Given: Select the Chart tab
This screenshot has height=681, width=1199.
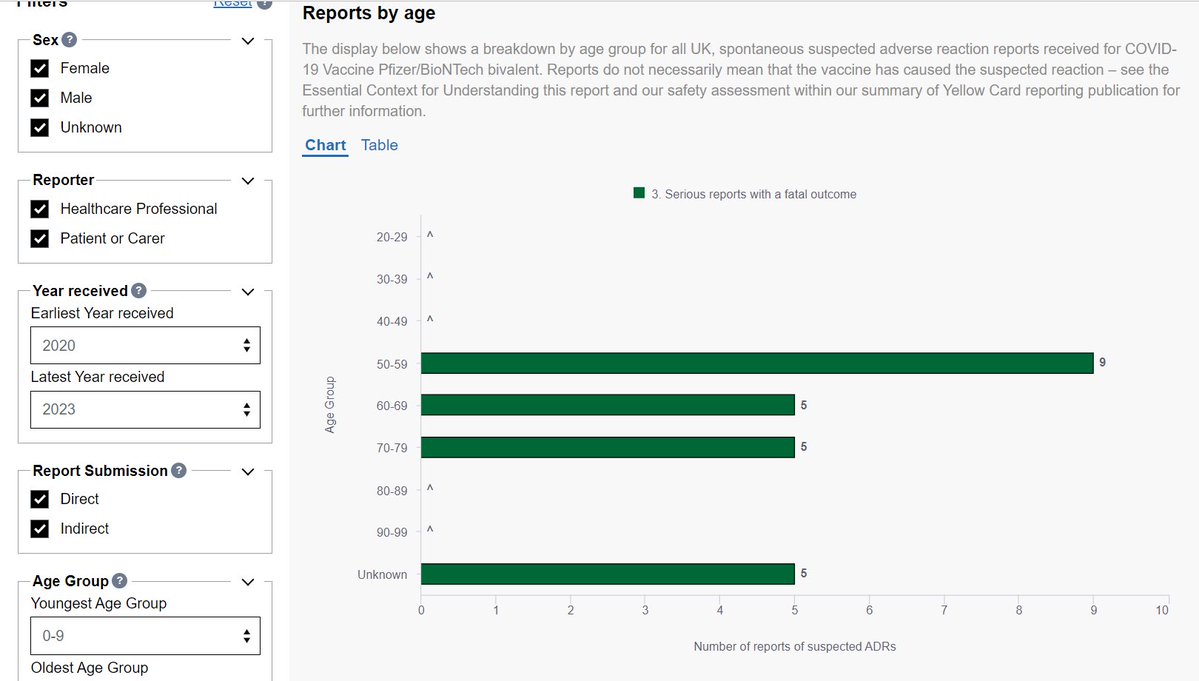Looking at the screenshot, I should (x=325, y=145).
